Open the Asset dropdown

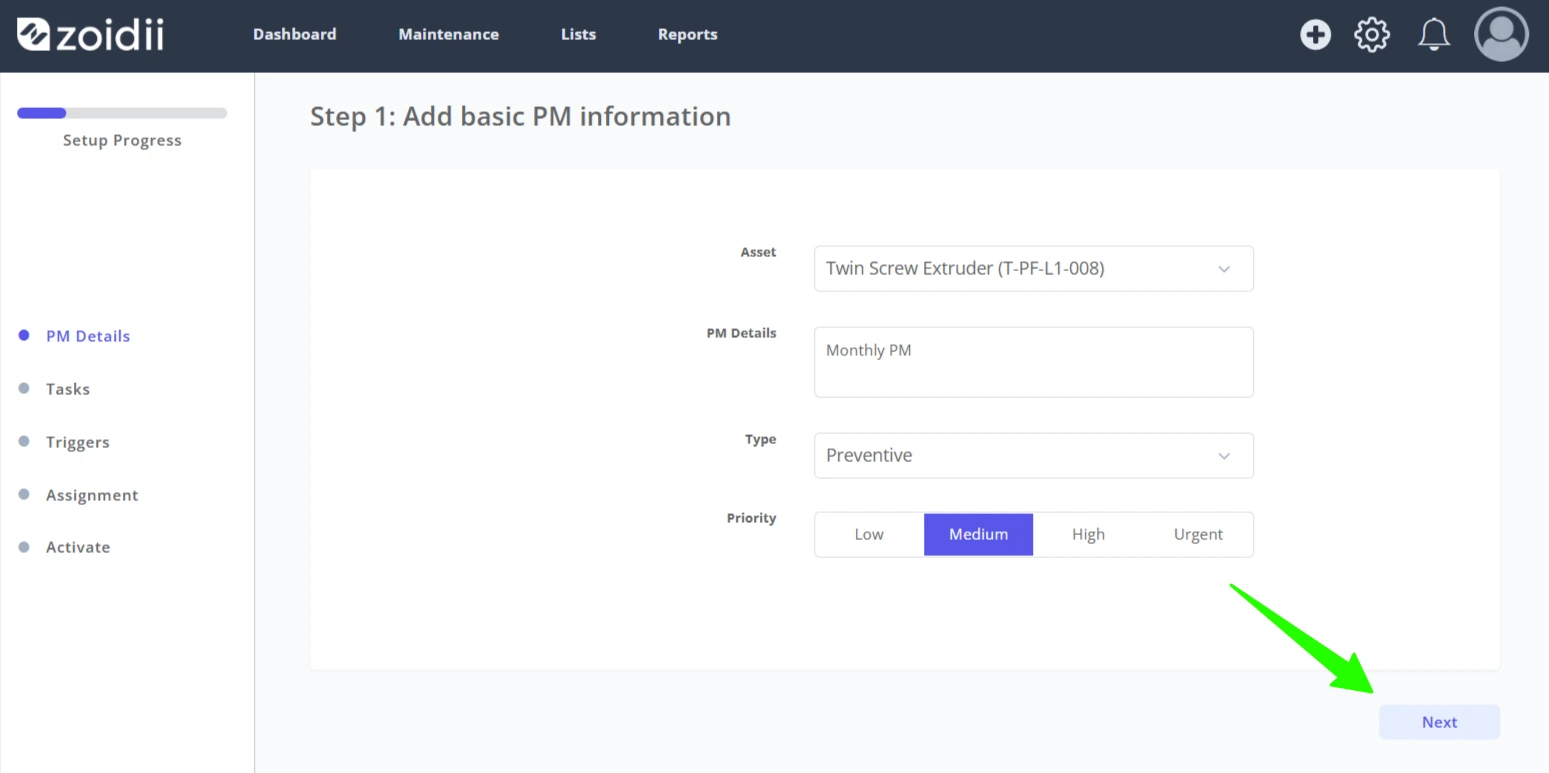point(1033,269)
